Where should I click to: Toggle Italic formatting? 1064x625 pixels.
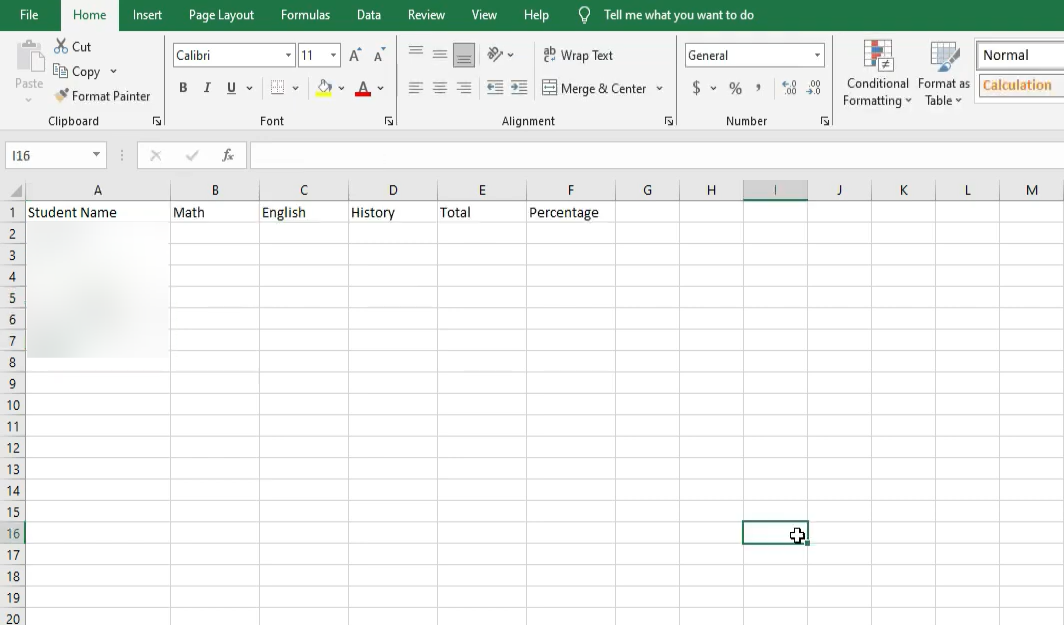207,88
